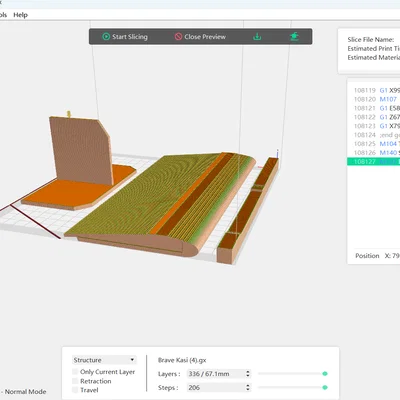Click the Layers slider handle
The width and height of the screenshot is (400, 400).
[325, 374]
